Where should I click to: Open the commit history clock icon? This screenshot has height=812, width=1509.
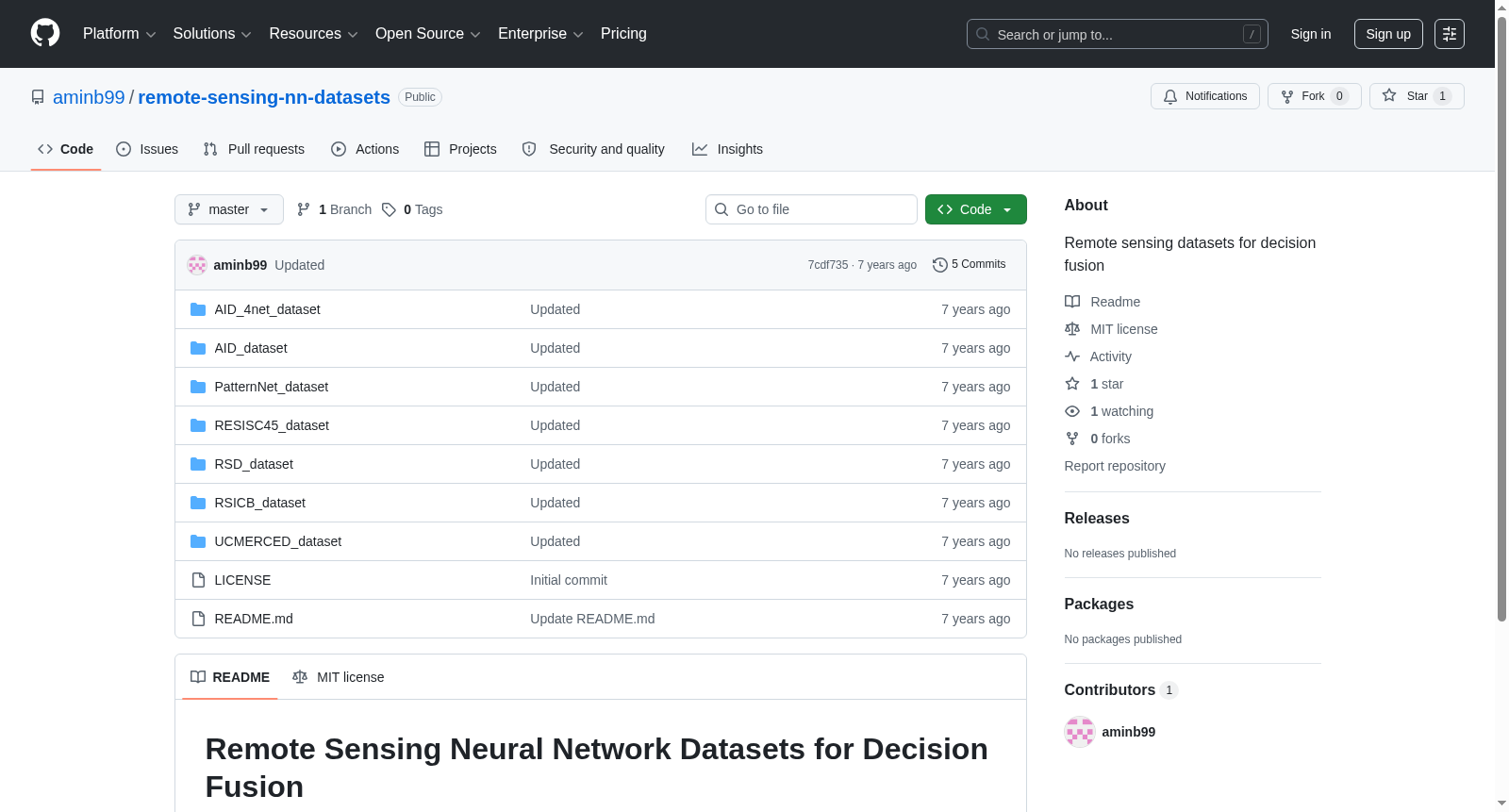tap(939, 265)
